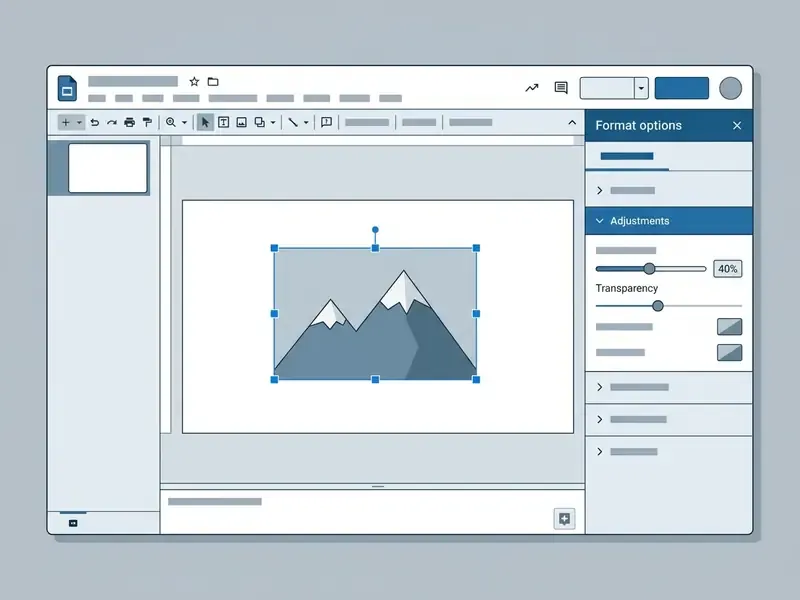Expand the last collapsed section in panel
Viewport: 800px width, 600px height.
[668, 452]
